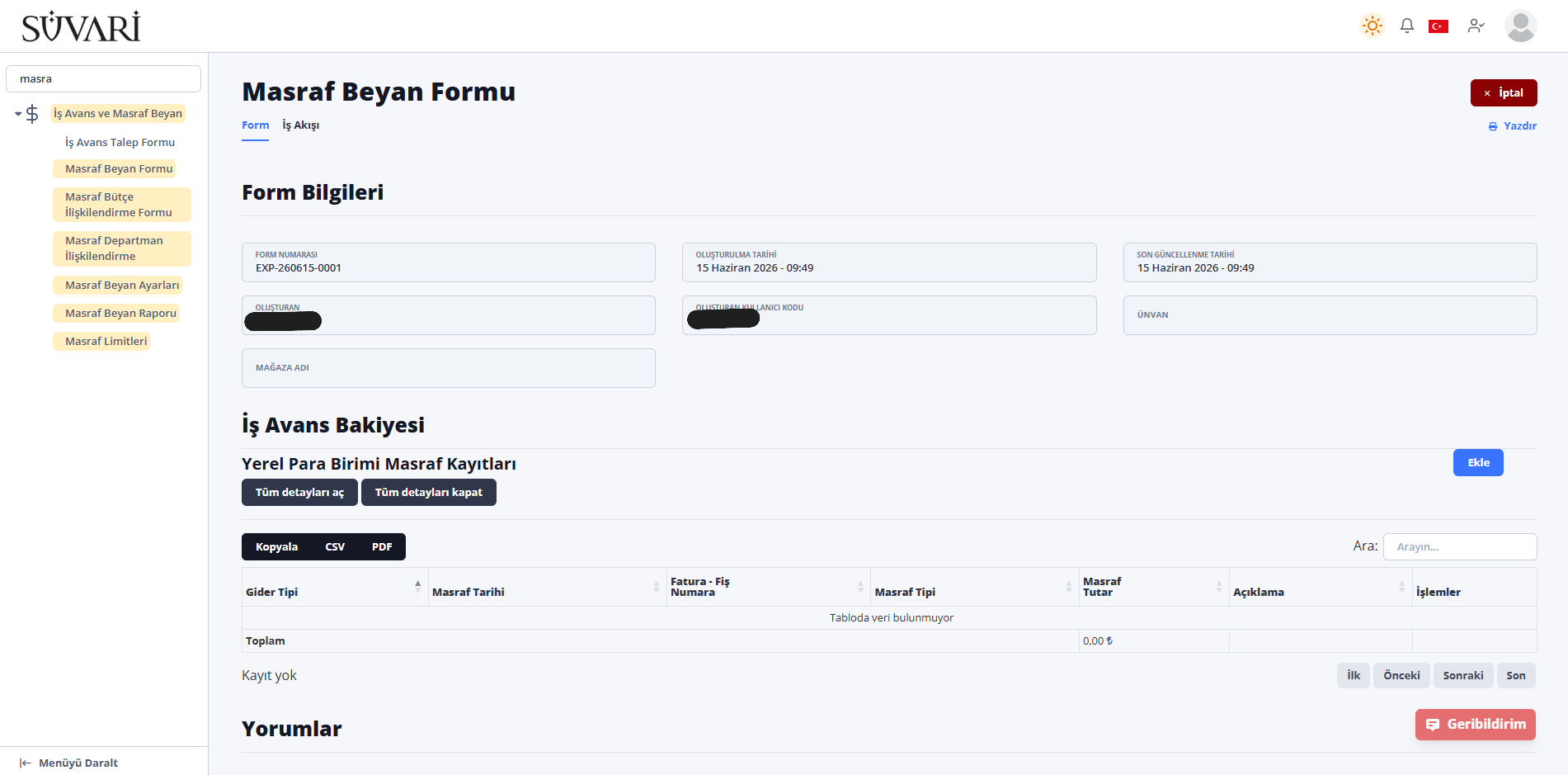The width and height of the screenshot is (1568, 775).
Task: Add an expense record with Ekle
Action: 1478,463
